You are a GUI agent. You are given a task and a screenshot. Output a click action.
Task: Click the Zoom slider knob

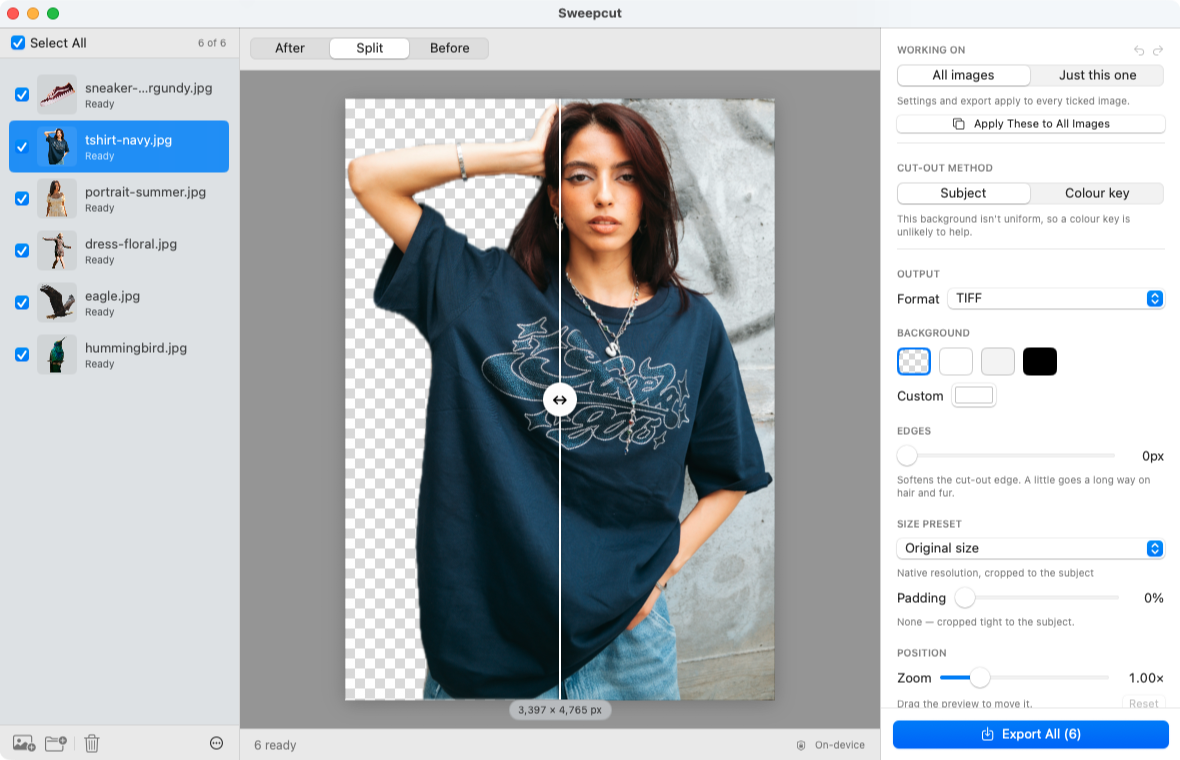[979, 678]
